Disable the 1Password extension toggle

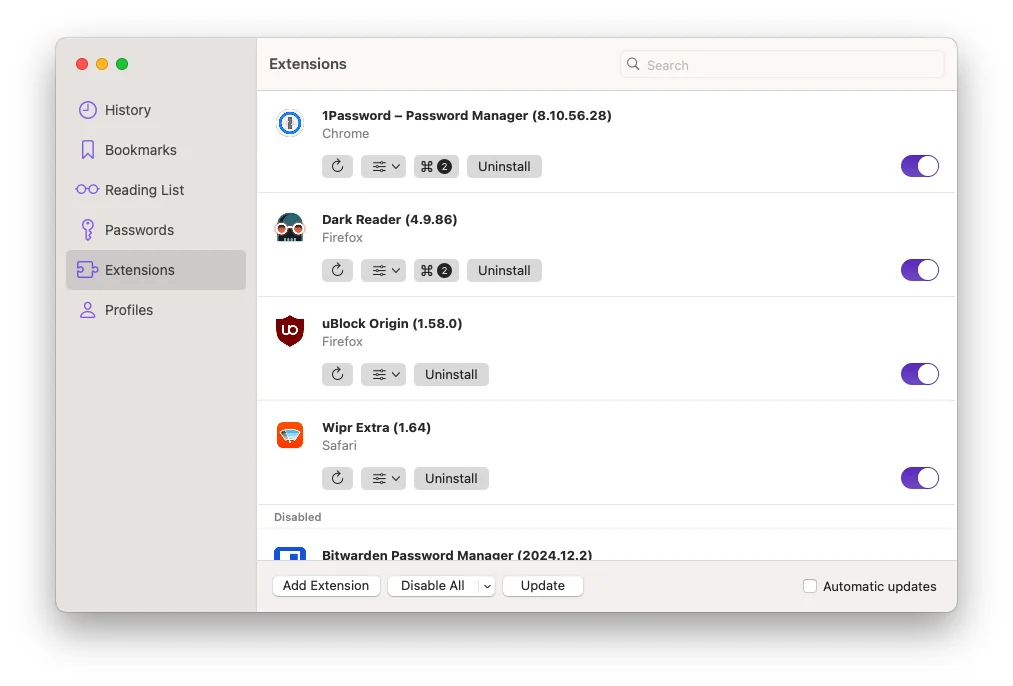(x=919, y=167)
